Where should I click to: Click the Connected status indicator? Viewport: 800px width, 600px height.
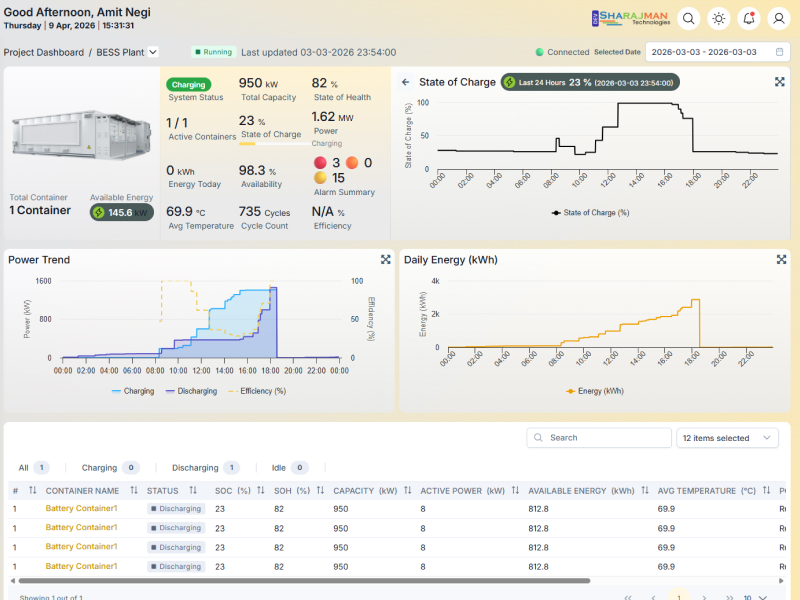562,52
